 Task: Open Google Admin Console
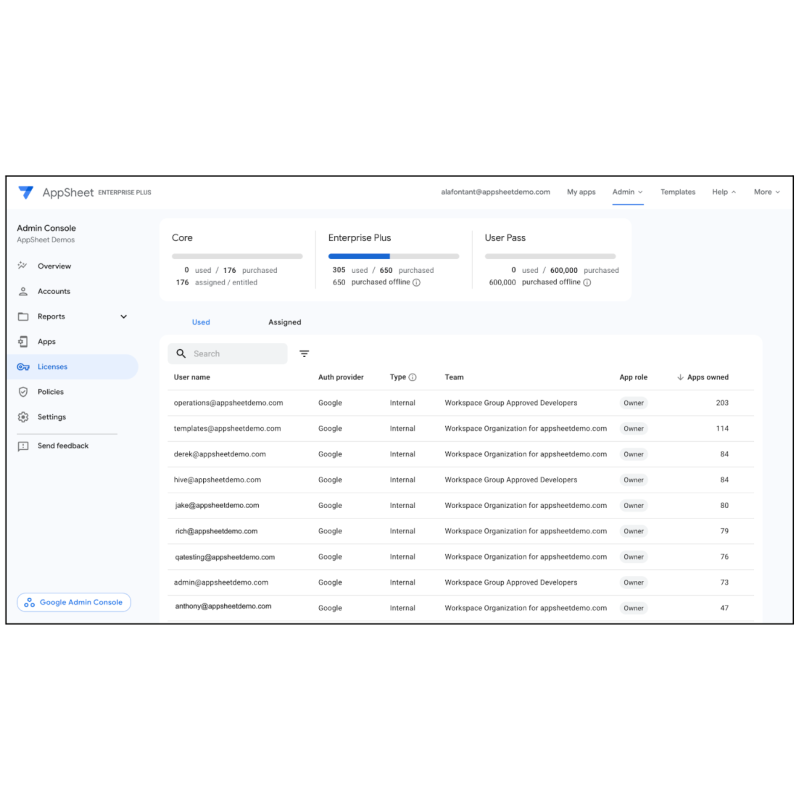(74, 603)
